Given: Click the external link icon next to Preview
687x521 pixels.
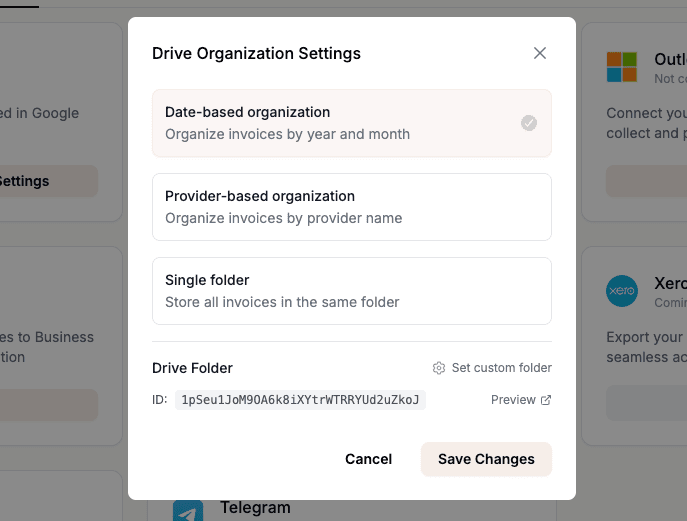Looking at the screenshot, I should click(x=546, y=400).
